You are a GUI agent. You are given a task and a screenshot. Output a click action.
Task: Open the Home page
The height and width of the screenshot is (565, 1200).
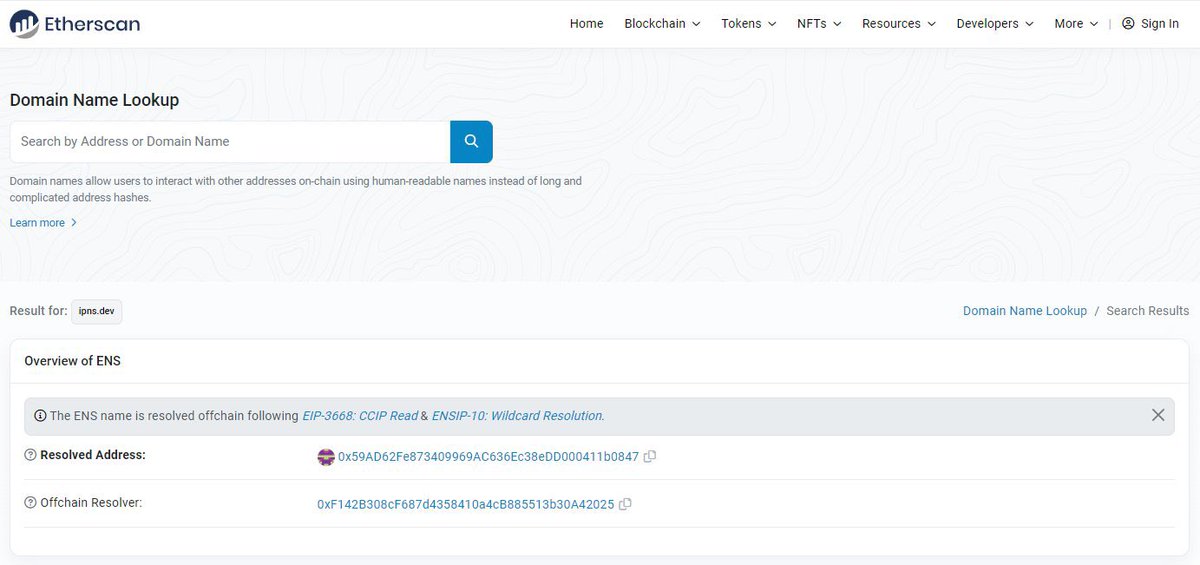click(x=587, y=23)
